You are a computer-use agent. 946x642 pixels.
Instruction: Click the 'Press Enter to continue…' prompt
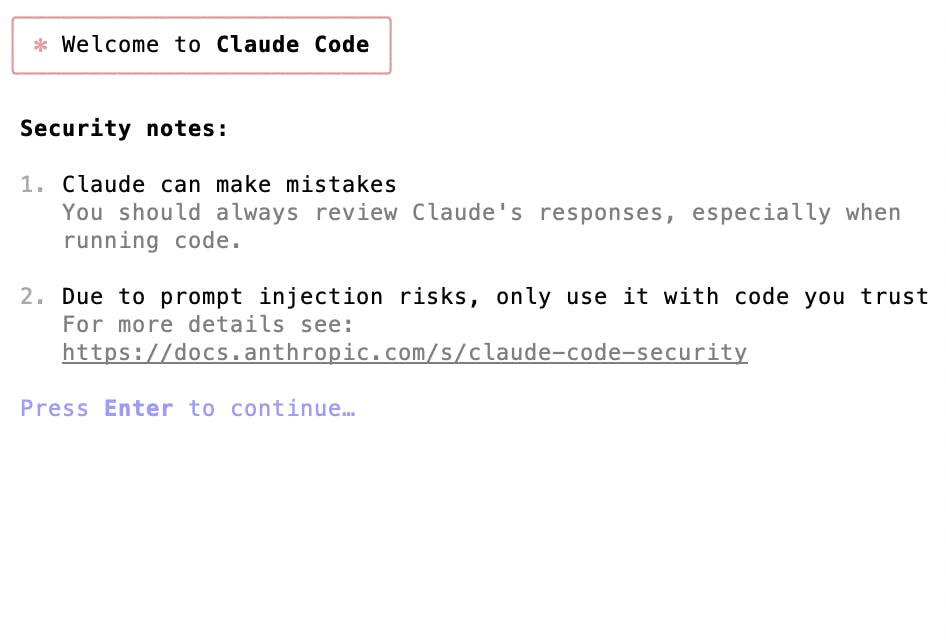(x=188, y=408)
